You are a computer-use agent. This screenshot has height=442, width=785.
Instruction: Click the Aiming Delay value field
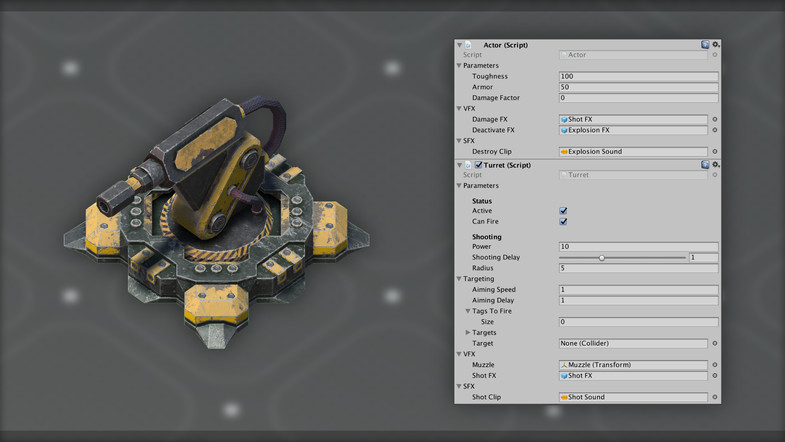(638, 300)
